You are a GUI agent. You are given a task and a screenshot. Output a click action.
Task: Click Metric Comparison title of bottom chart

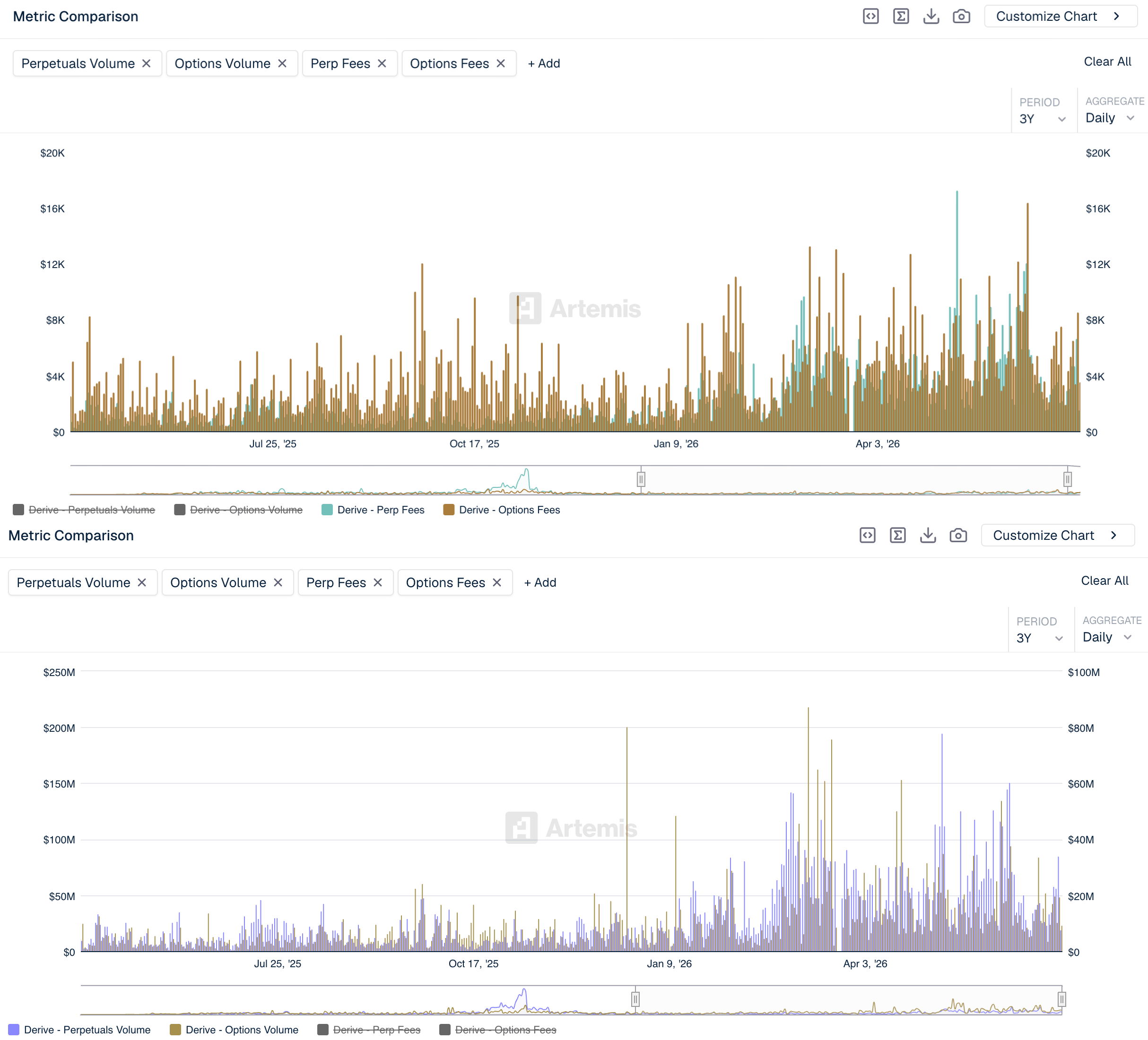(71, 535)
